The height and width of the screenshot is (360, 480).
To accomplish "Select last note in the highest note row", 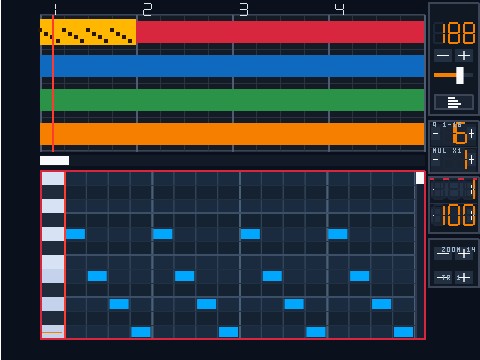I will point(338,234).
